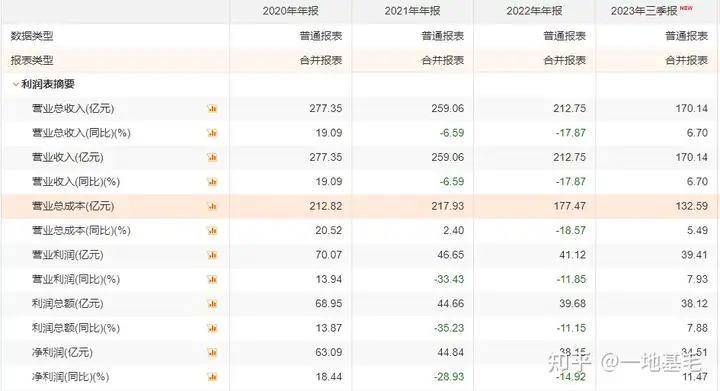This screenshot has height=391, width=720.
Task: Click the 报表类型 row label
Action: tap(32, 60)
